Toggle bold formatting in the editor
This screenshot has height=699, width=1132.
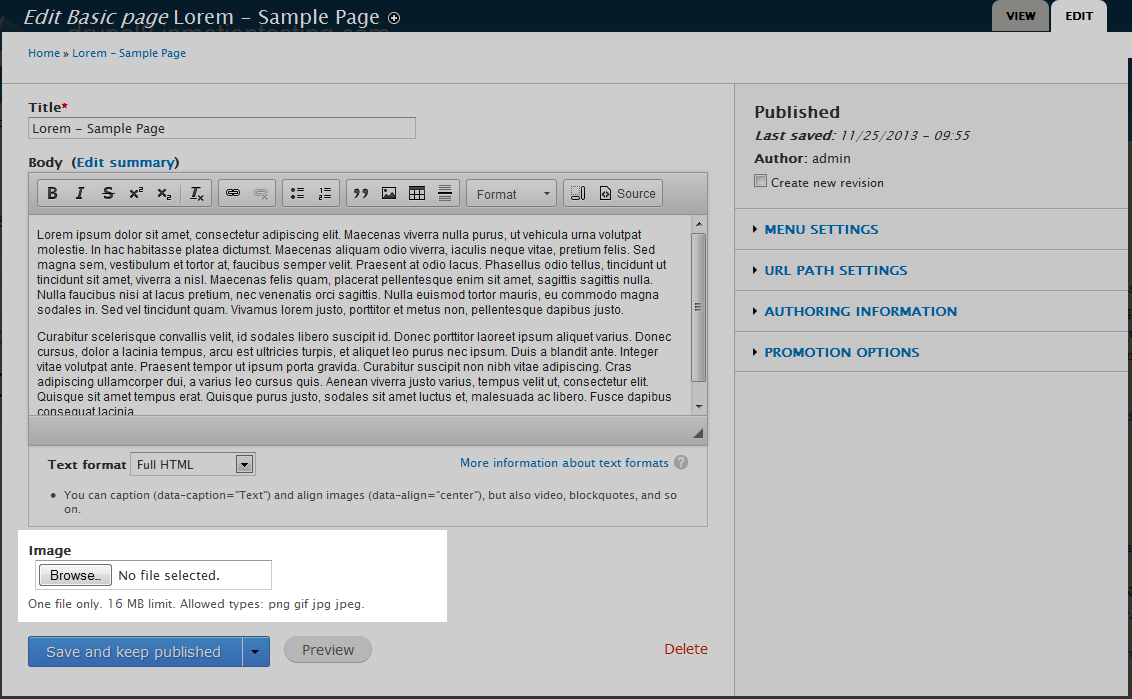pos(53,194)
